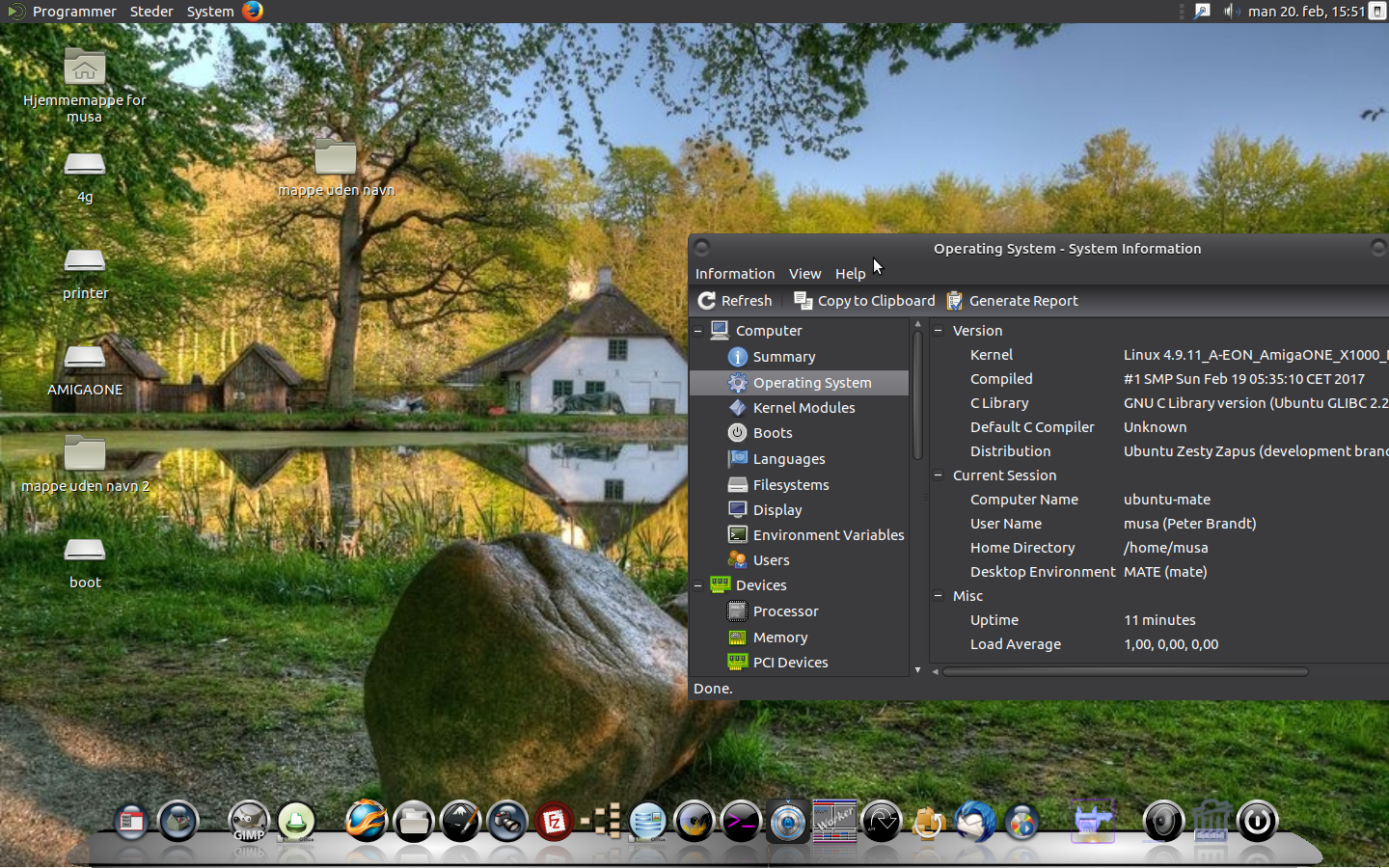The height and width of the screenshot is (868, 1389).
Task: Open the Information menu
Action: [x=734, y=274]
